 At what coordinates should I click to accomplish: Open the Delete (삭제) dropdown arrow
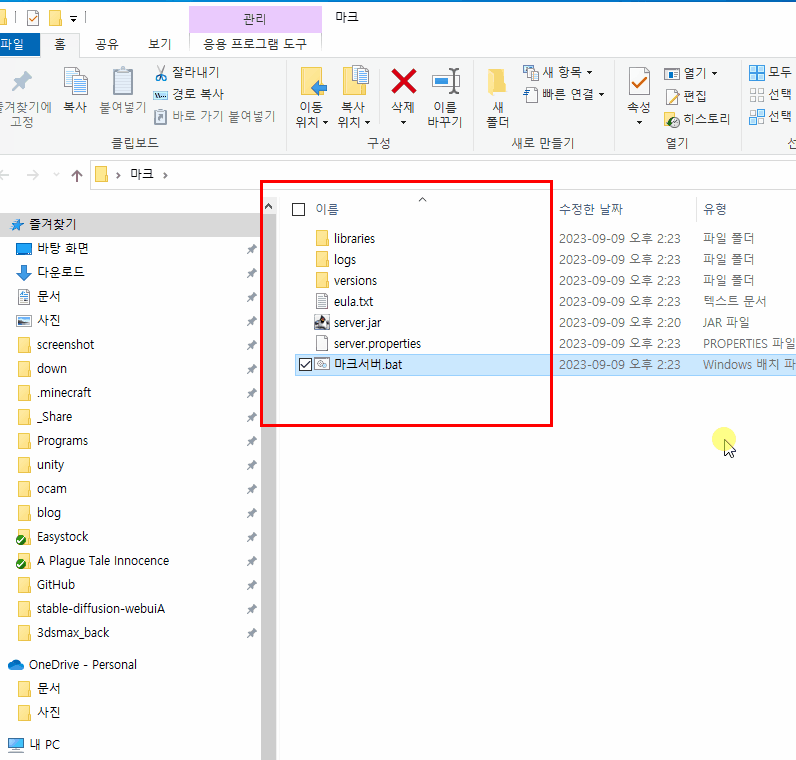[x=403, y=123]
